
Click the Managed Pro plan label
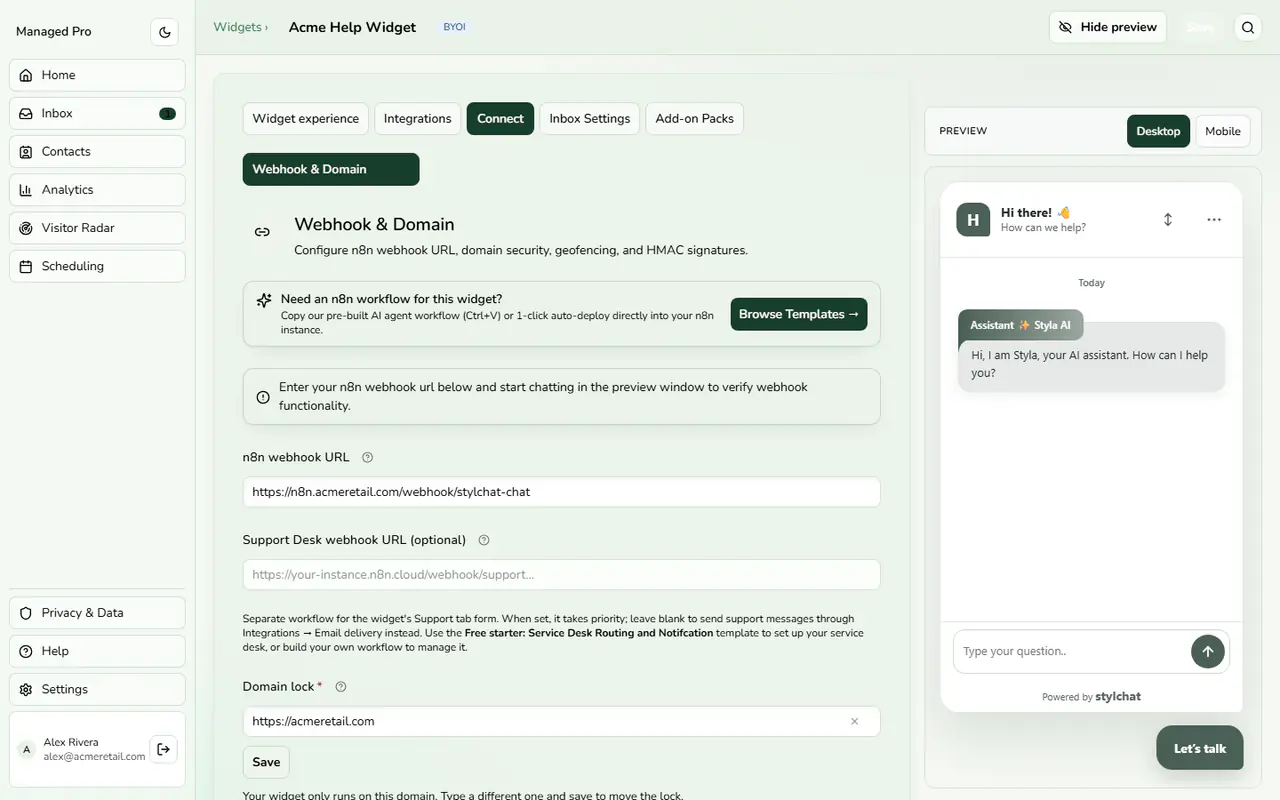(54, 31)
